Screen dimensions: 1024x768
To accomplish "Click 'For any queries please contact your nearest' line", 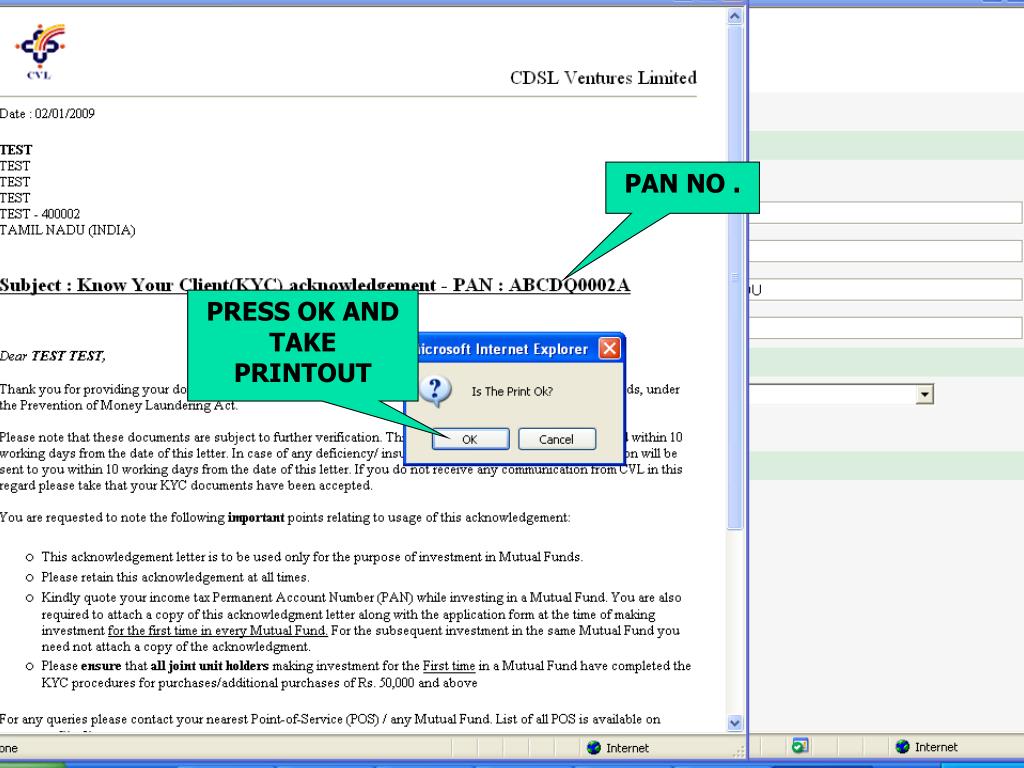I will click(x=330, y=719).
